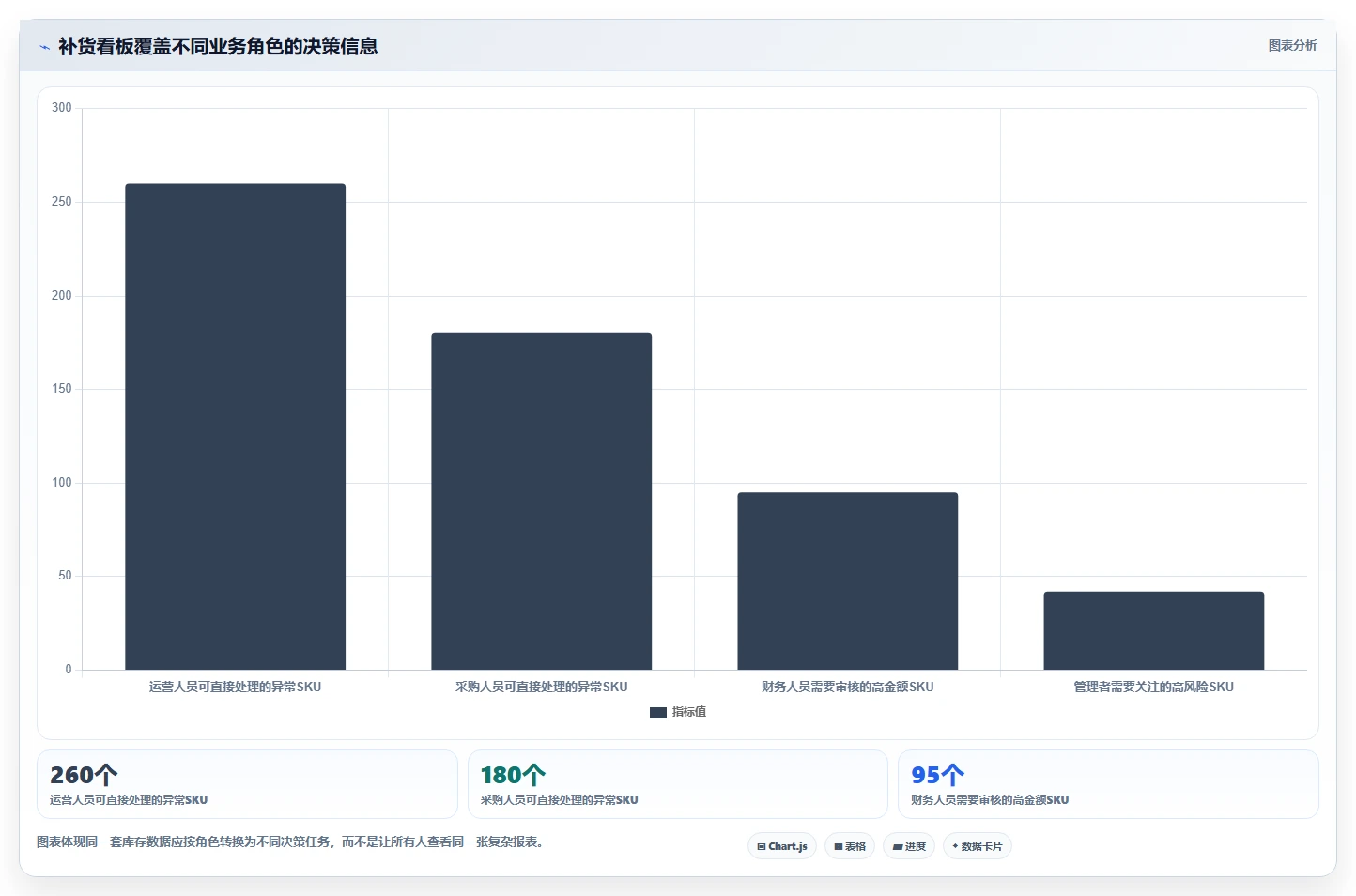The height and width of the screenshot is (896, 1356).
Task: Click the 260个 stat value
Action: coord(84,775)
